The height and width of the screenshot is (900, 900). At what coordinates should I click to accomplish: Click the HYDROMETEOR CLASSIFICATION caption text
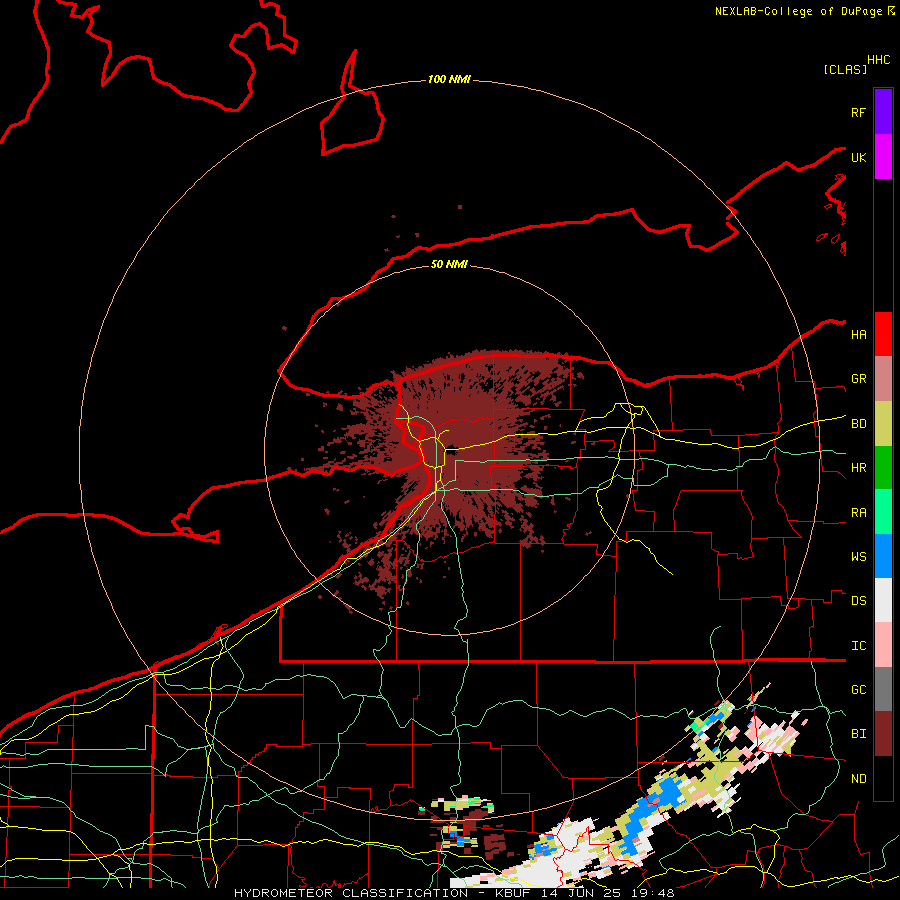point(351,893)
